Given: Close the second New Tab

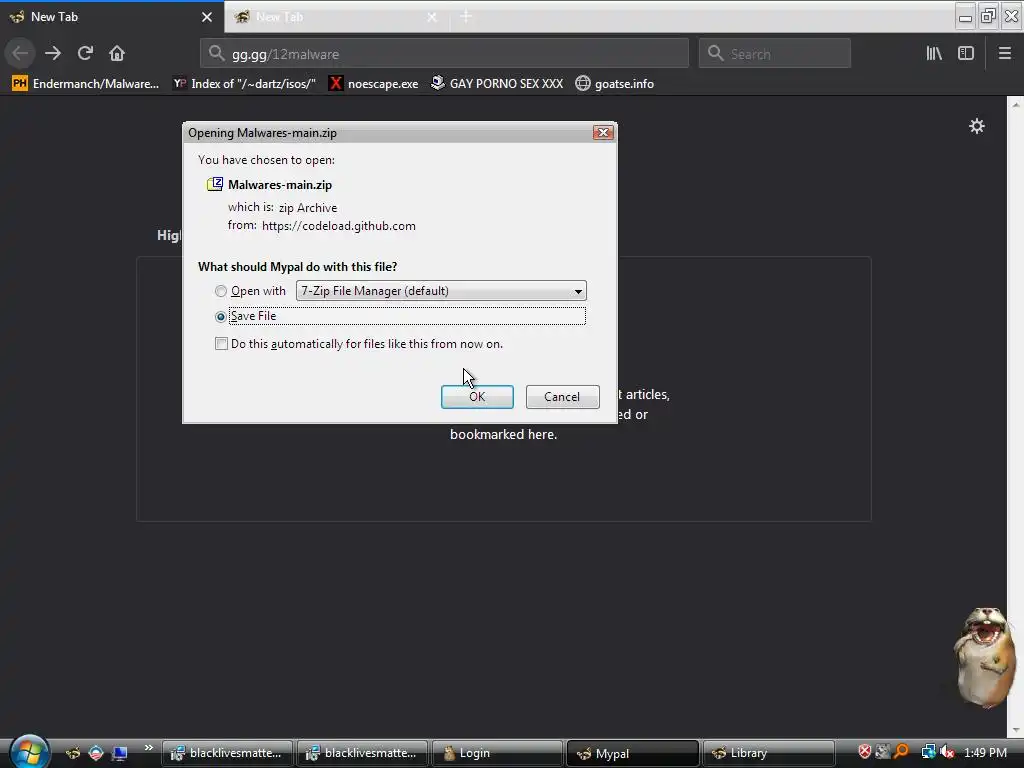Looking at the screenshot, I should pyautogui.click(x=432, y=17).
